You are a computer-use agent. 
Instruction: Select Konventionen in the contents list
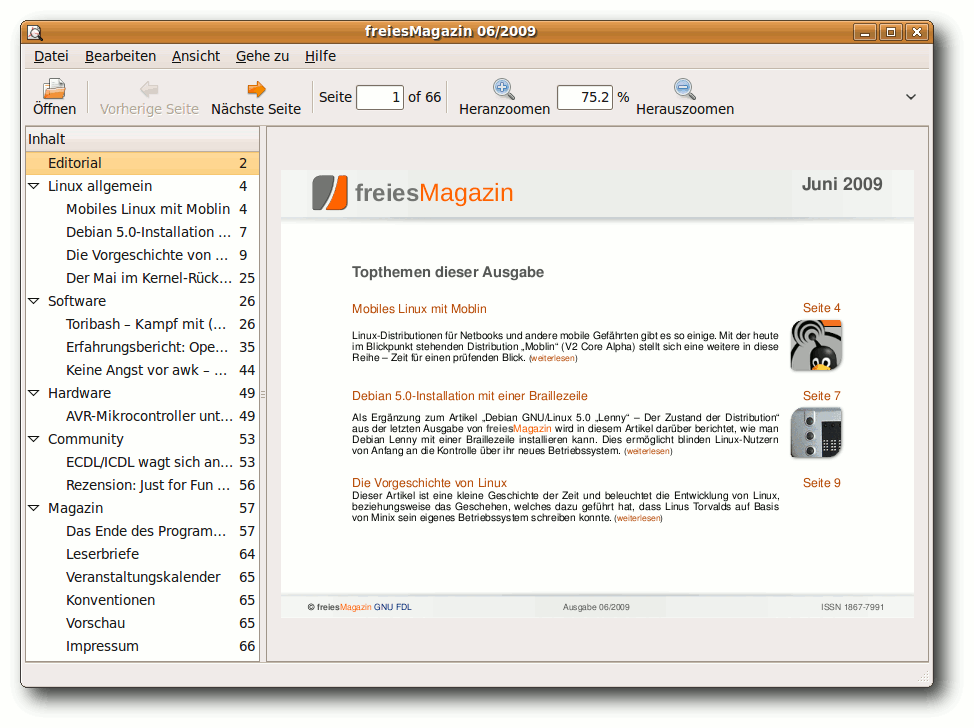[142, 600]
